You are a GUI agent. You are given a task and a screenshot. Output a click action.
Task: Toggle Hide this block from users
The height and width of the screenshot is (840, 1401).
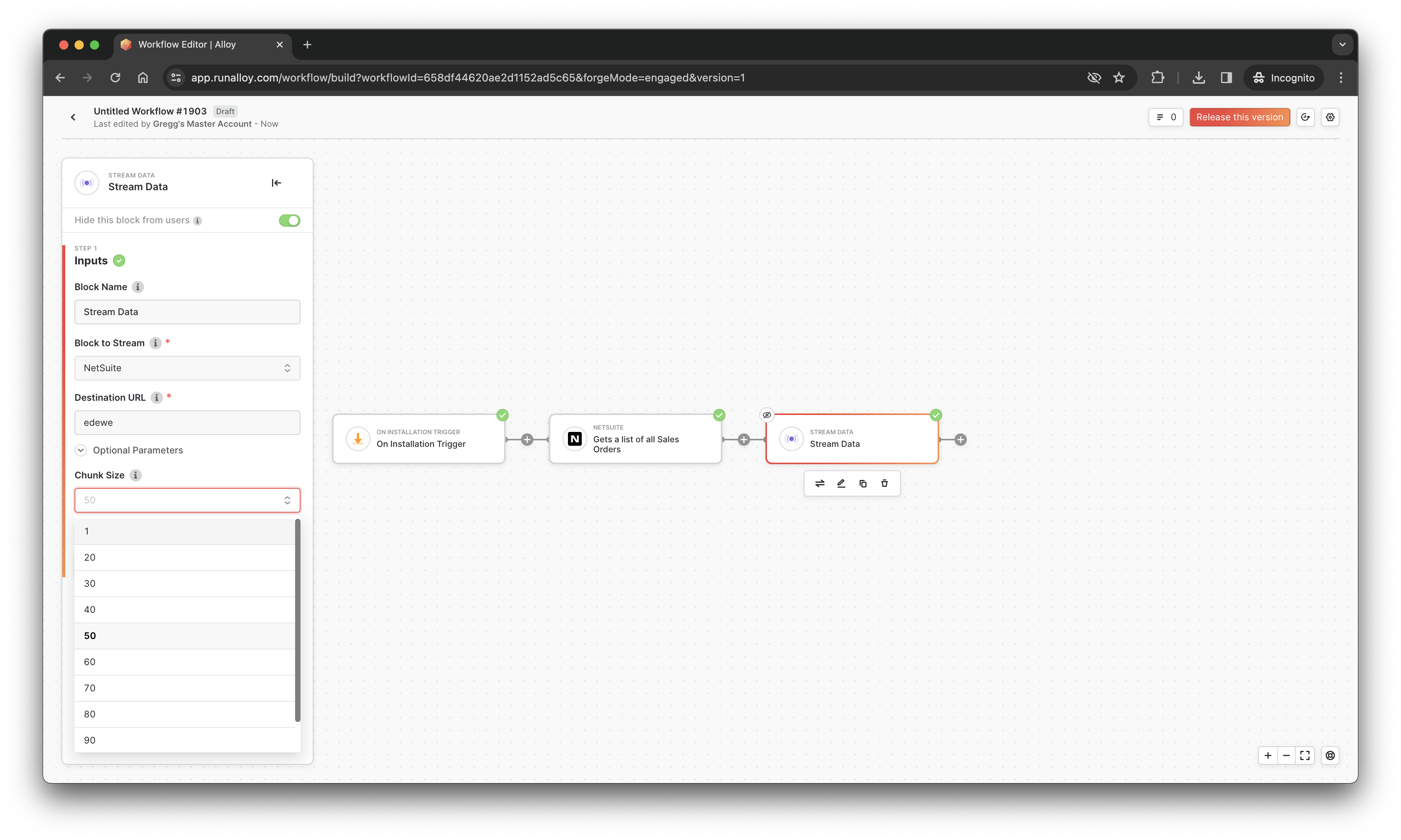click(x=289, y=221)
